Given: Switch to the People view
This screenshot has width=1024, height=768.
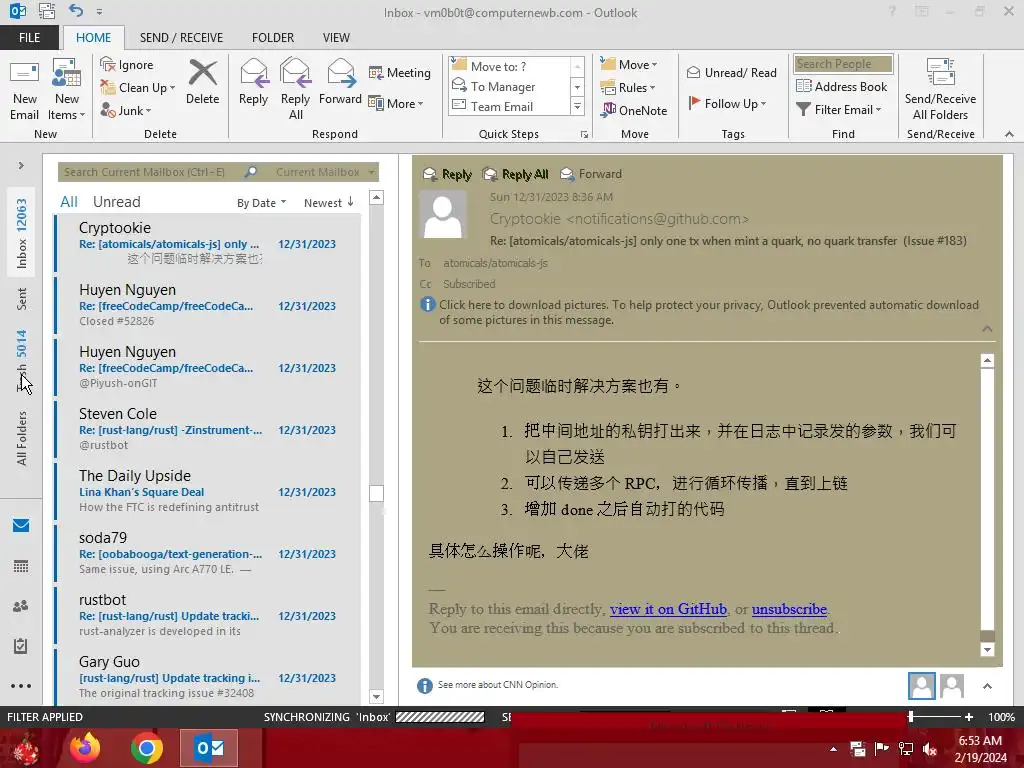Looking at the screenshot, I should click(21, 606).
